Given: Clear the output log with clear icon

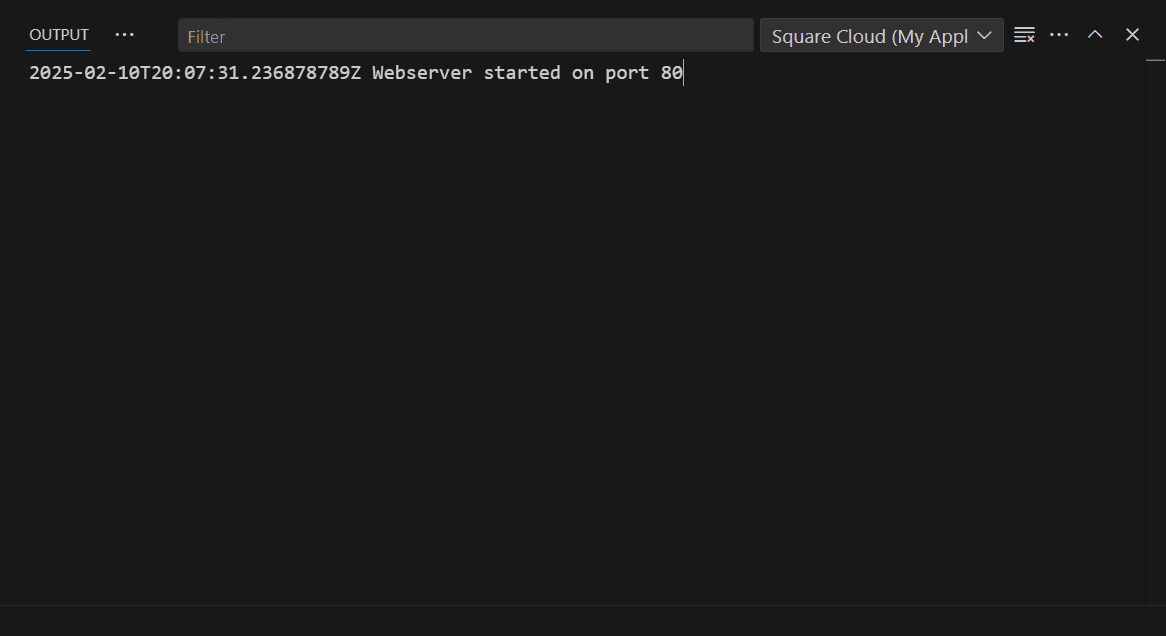Looking at the screenshot, I should click(1024, 35).
